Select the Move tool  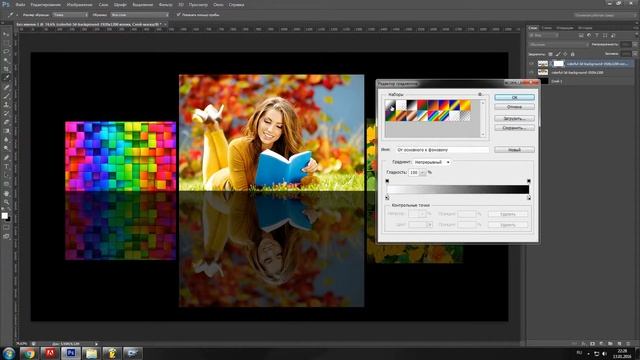pos(6,34)
